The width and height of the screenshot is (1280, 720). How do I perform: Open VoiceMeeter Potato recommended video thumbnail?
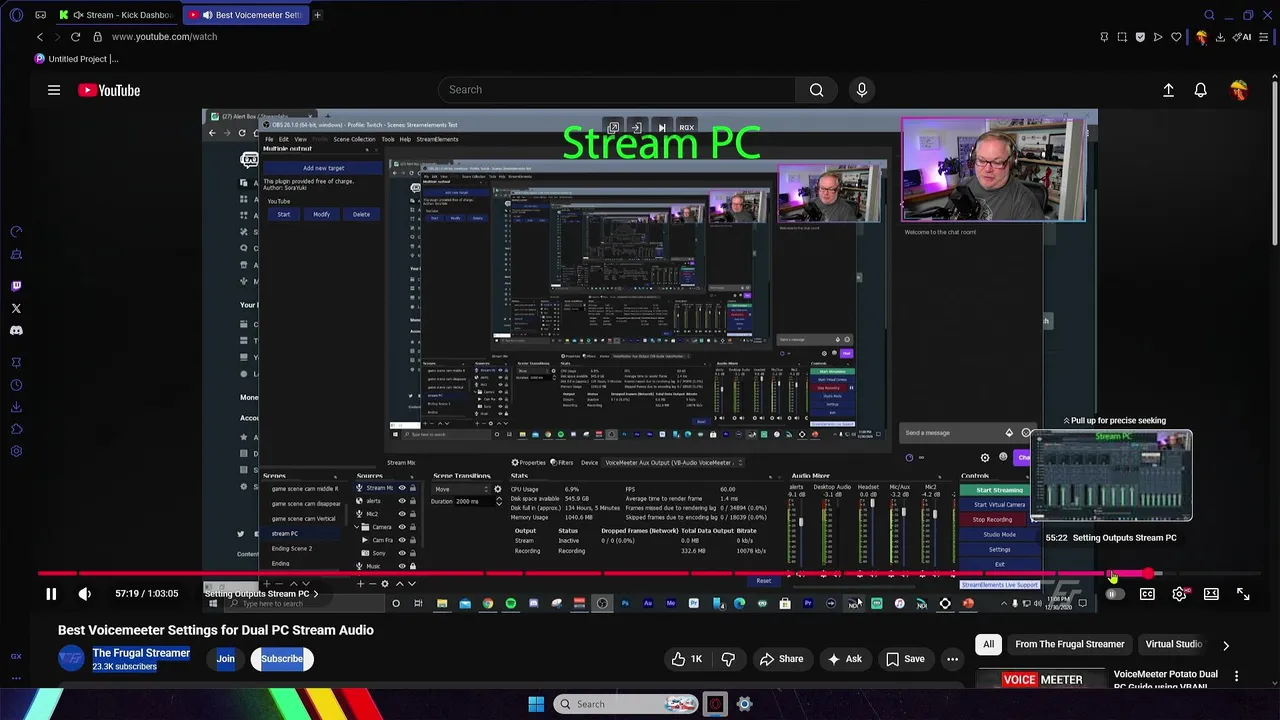point(1041,679)
